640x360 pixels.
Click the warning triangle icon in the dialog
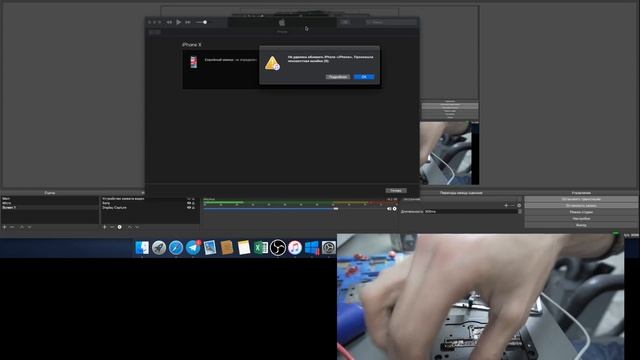(272, 63)
